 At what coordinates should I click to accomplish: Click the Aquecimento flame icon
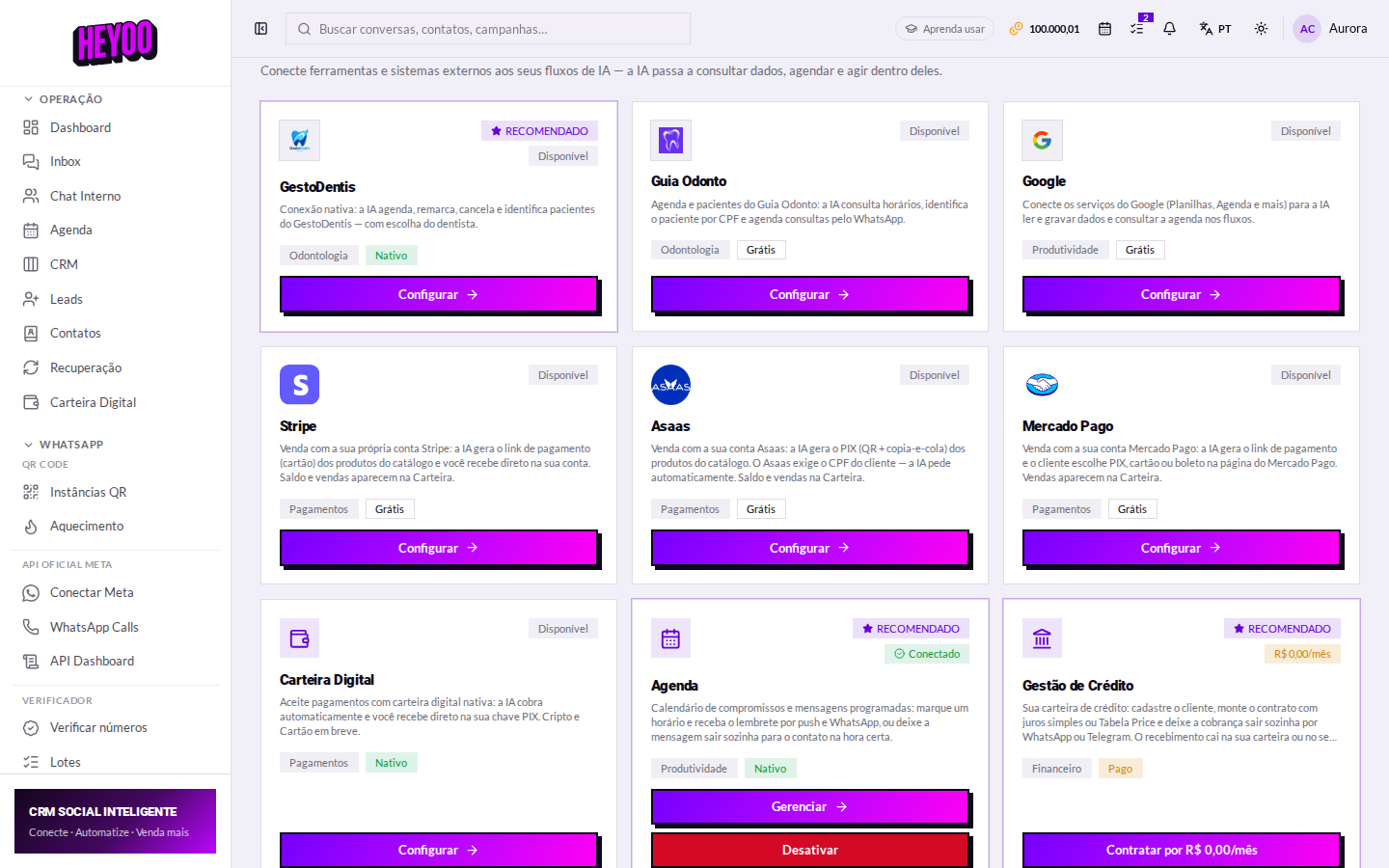31,526
